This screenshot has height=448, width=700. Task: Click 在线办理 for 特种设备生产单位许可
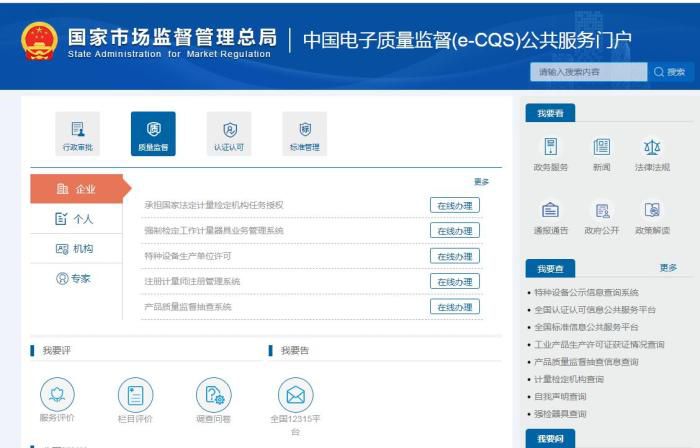[x=454, y=256]
